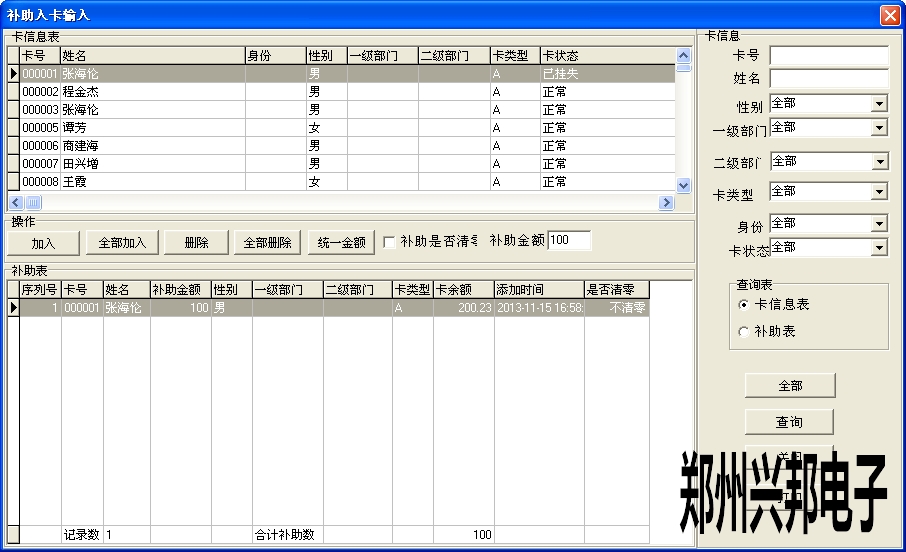Click the 统一金额 button
The height and width of the screenshot is (552, 906).
pyautogui.click(x=341, y=243)
